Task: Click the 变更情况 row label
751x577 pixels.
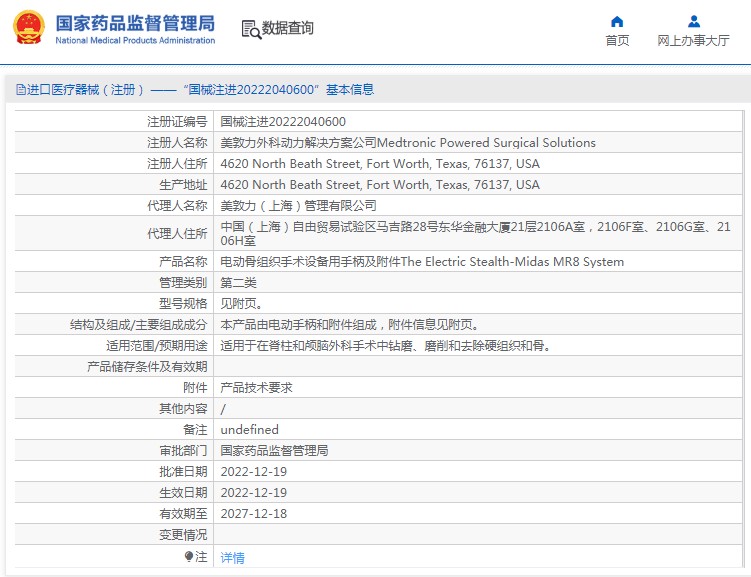Action: pos(183,535)
